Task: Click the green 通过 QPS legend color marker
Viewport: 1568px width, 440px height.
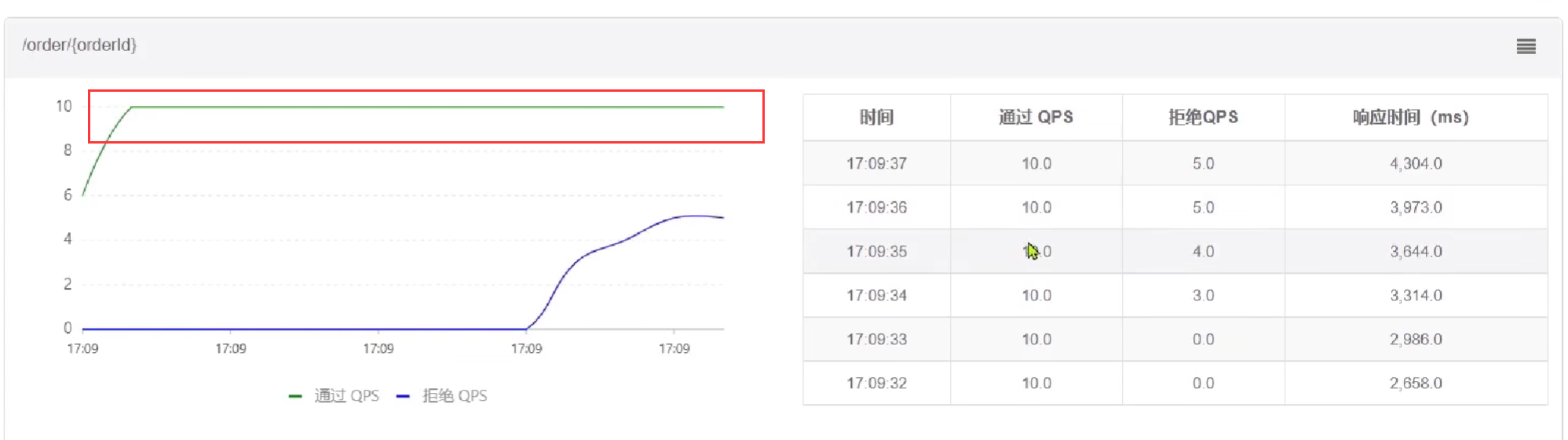Action: tap(295, 397)
